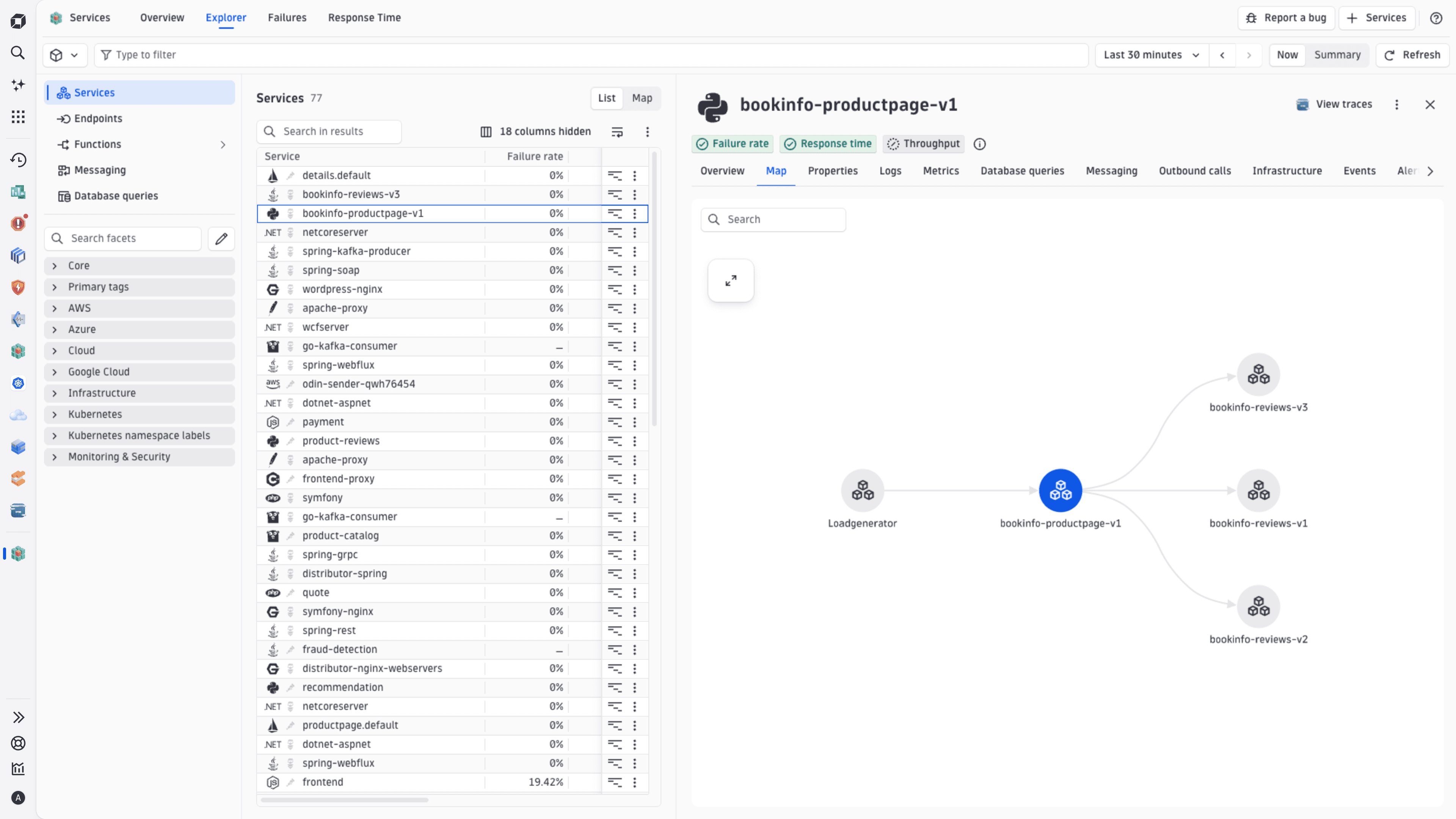This screenshot has width=1456, height=819.
Task: Click View traces link
Action: 1335,105
